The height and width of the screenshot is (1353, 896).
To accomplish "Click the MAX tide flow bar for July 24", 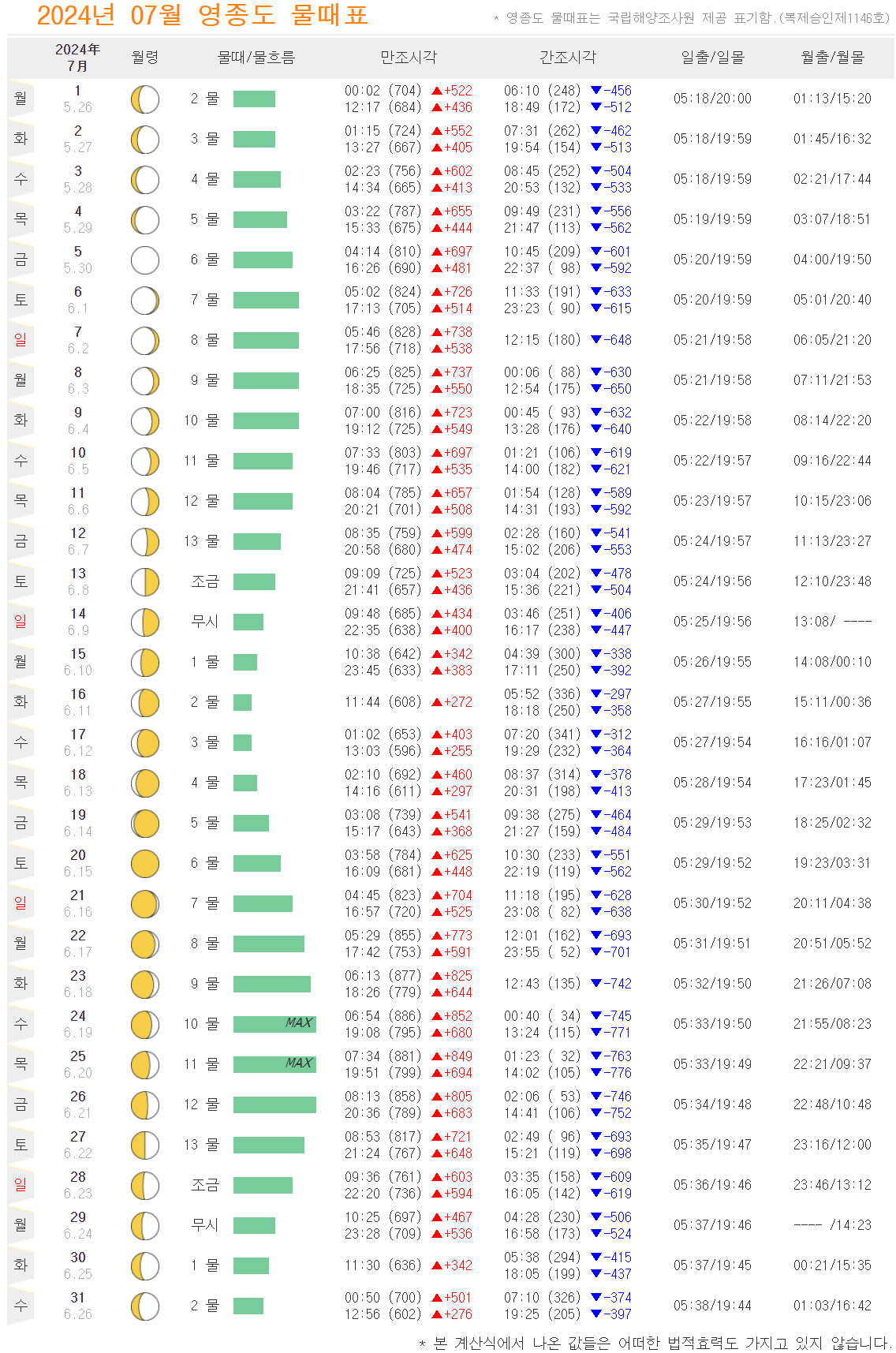I will [x=274, y=1024].
